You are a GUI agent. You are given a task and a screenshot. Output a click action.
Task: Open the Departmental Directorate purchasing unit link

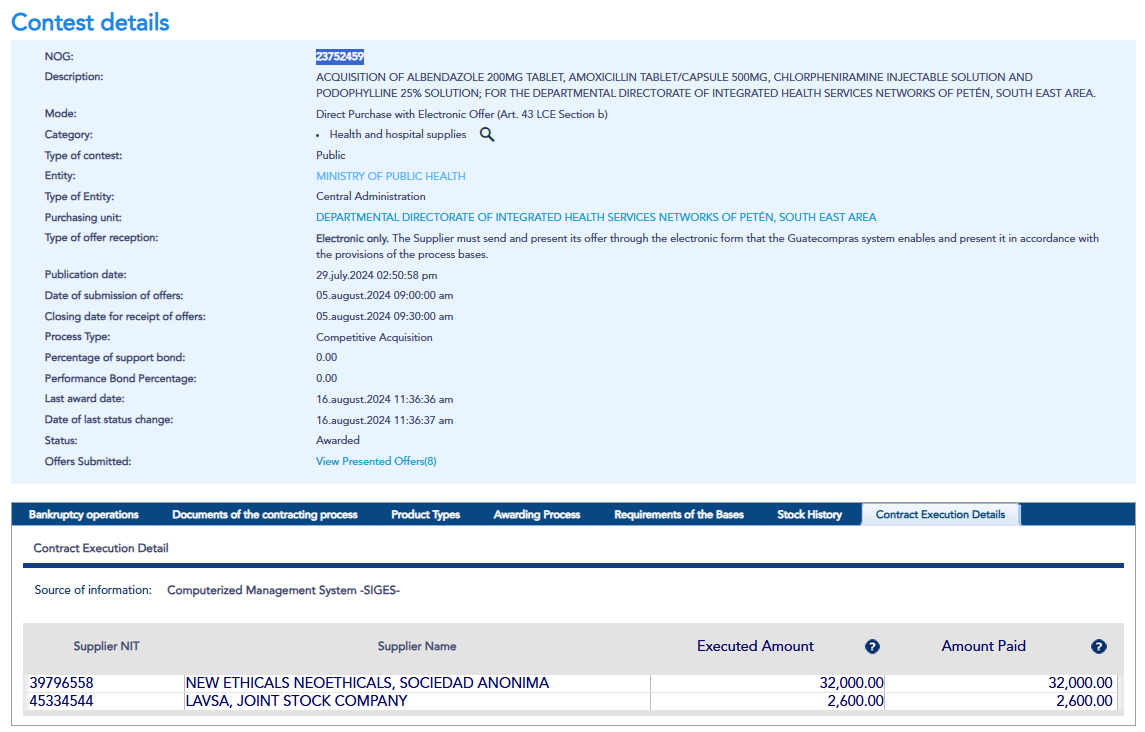(596, 217)
